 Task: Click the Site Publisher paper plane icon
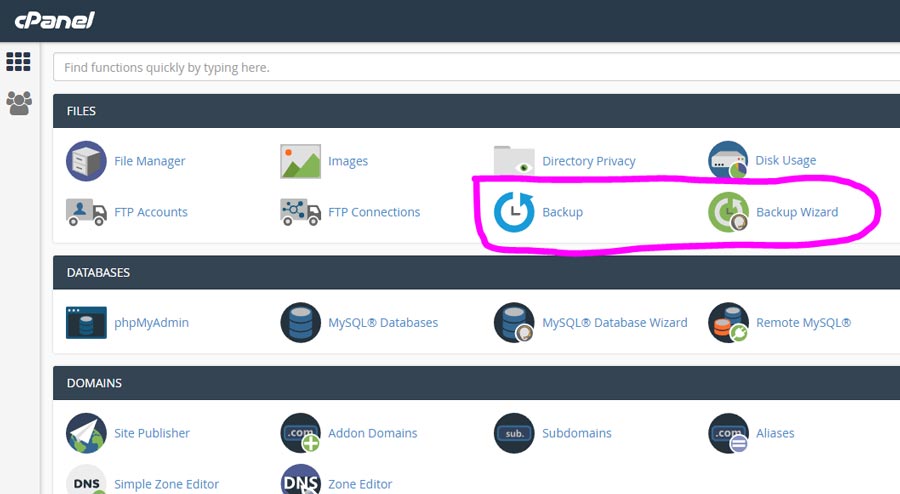pos(86,433)
